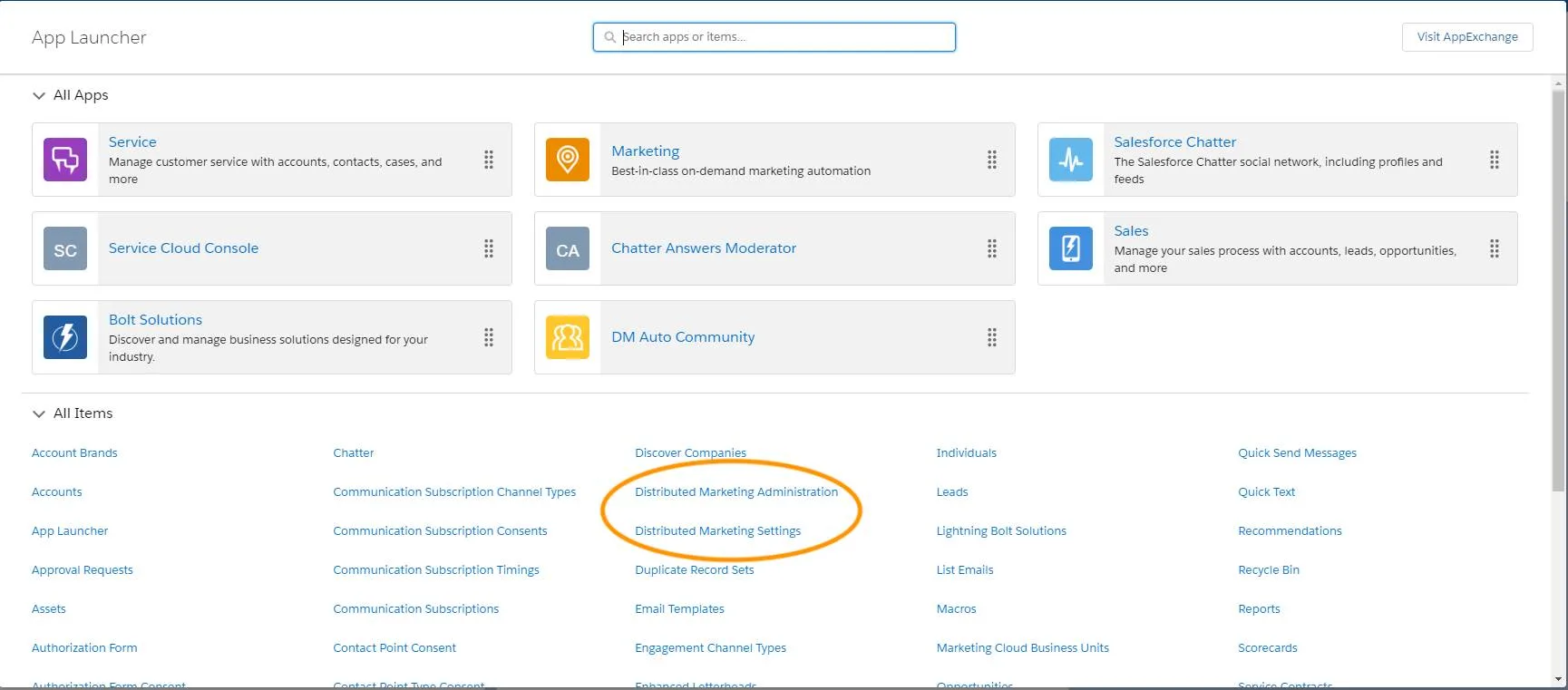Open the Marketing app icon
Screen dimensions: 1568x690
pyautogui.click(x=568, y=160)
